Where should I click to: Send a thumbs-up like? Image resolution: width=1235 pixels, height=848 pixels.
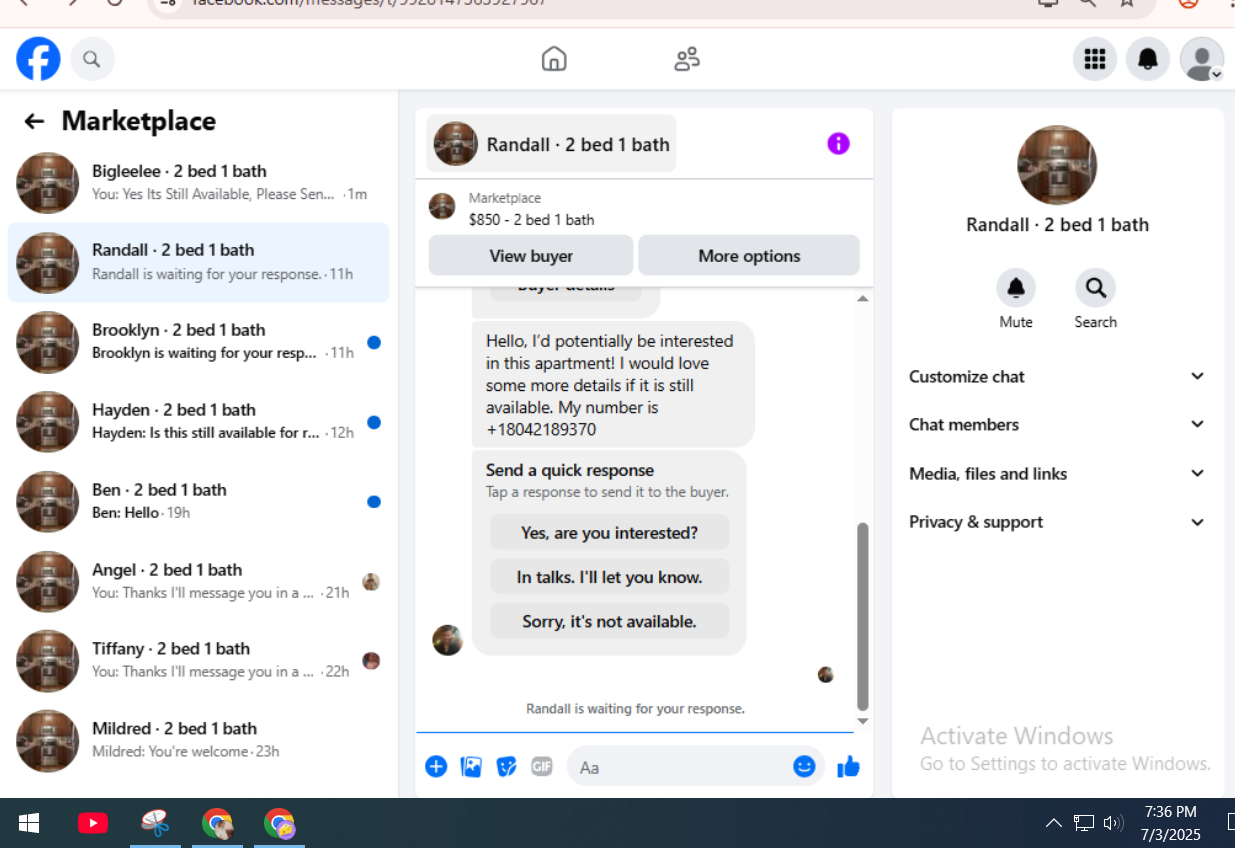point(848,767)
